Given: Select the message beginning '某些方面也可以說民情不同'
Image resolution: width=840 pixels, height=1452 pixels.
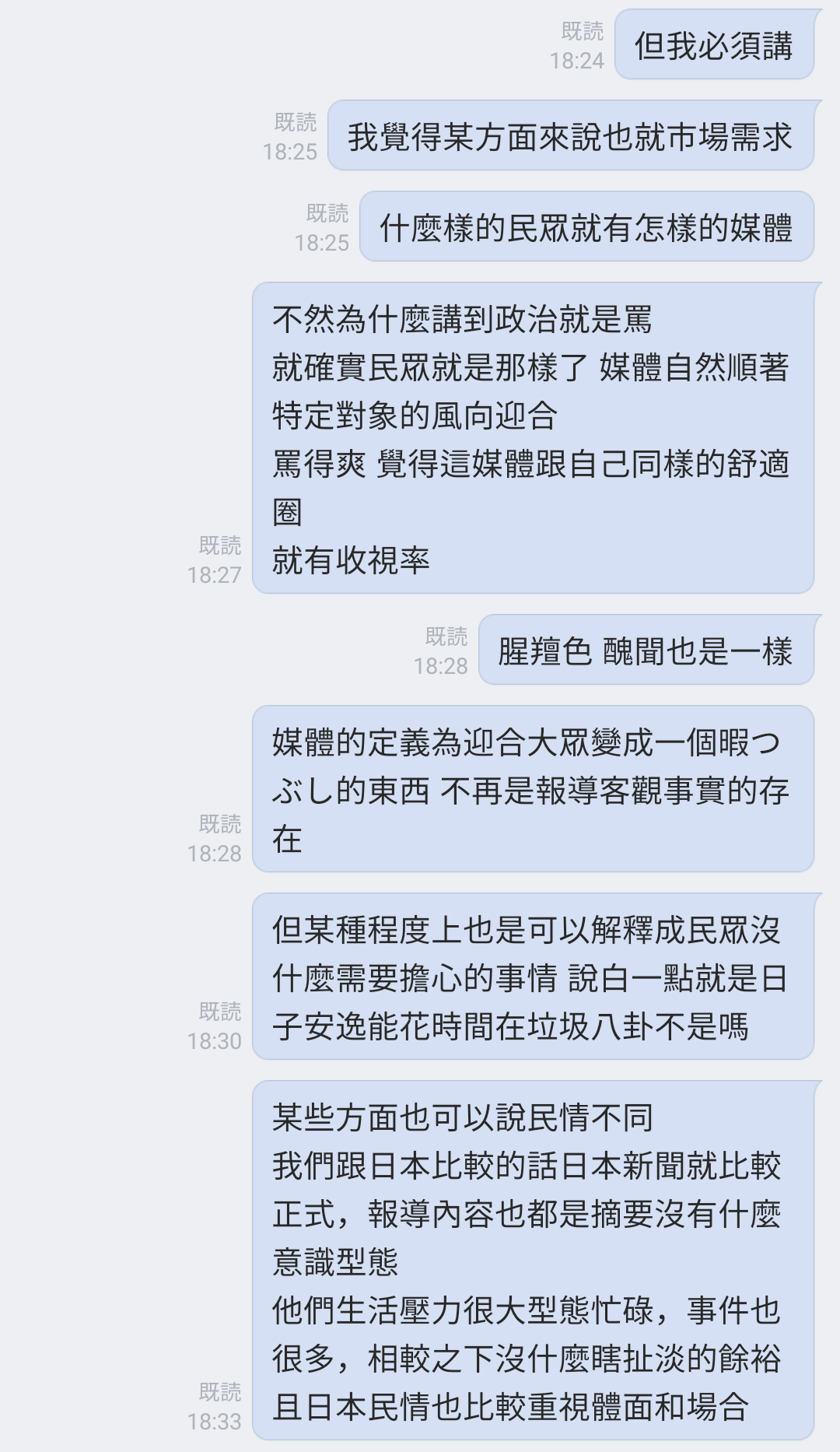Looking at the screenshot, I should click(x=533, y=1261).
